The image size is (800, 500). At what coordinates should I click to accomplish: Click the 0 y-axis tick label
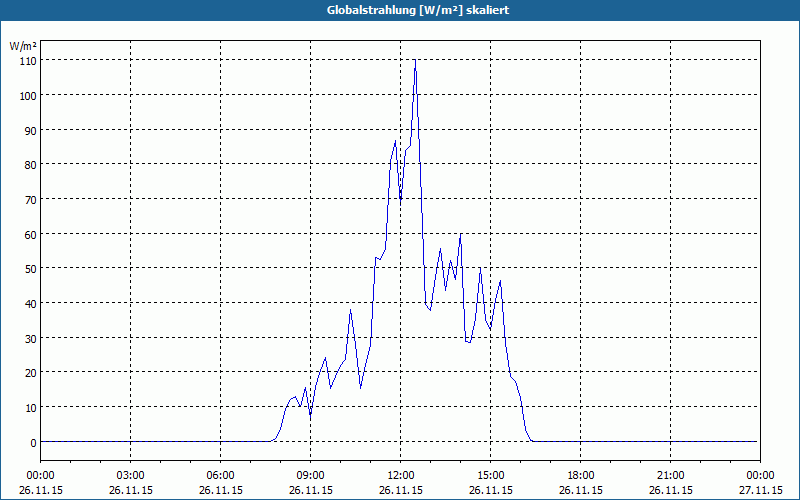(x=33, y=442)
